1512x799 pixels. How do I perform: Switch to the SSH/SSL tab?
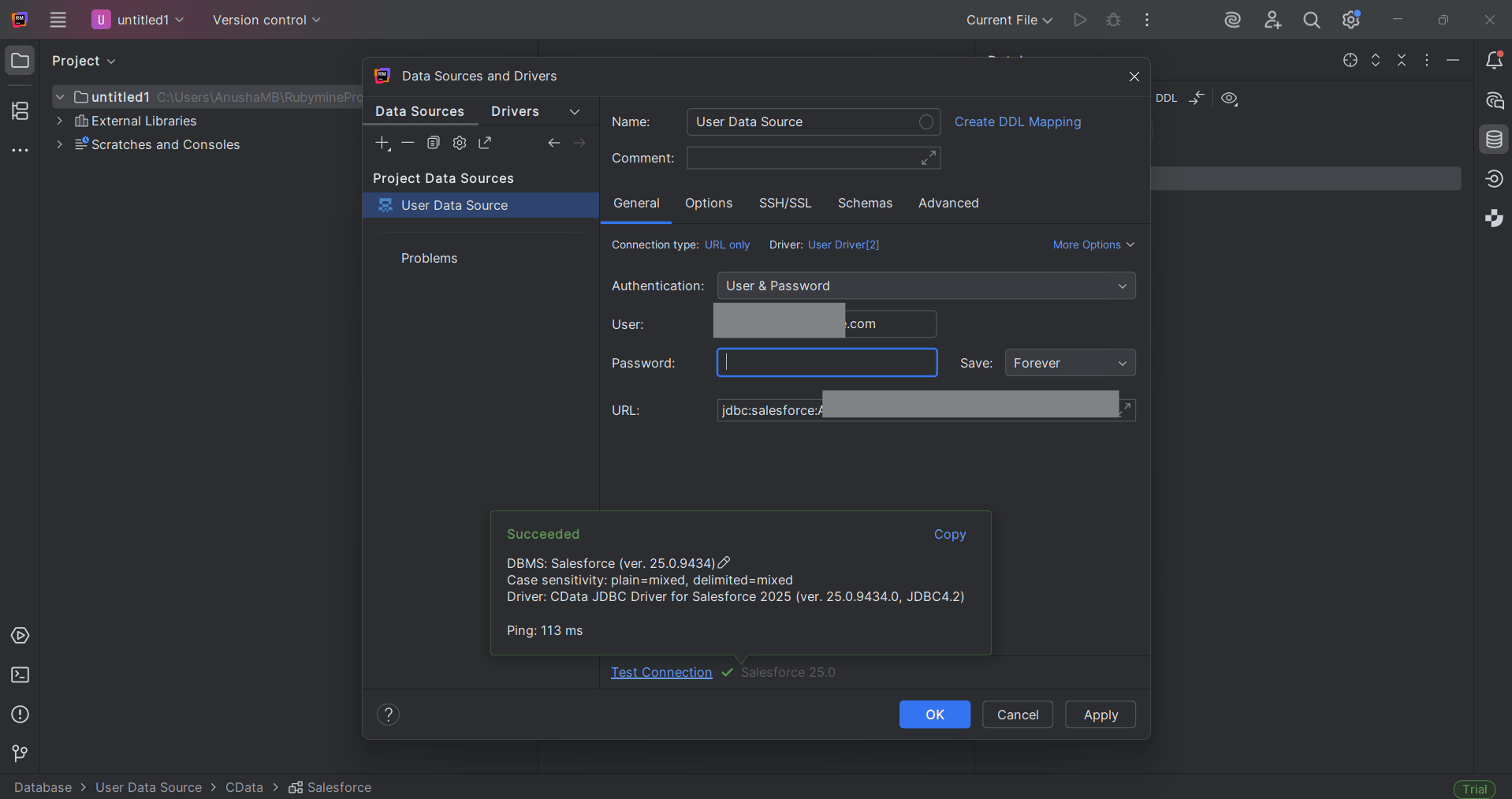pos(785,203)
